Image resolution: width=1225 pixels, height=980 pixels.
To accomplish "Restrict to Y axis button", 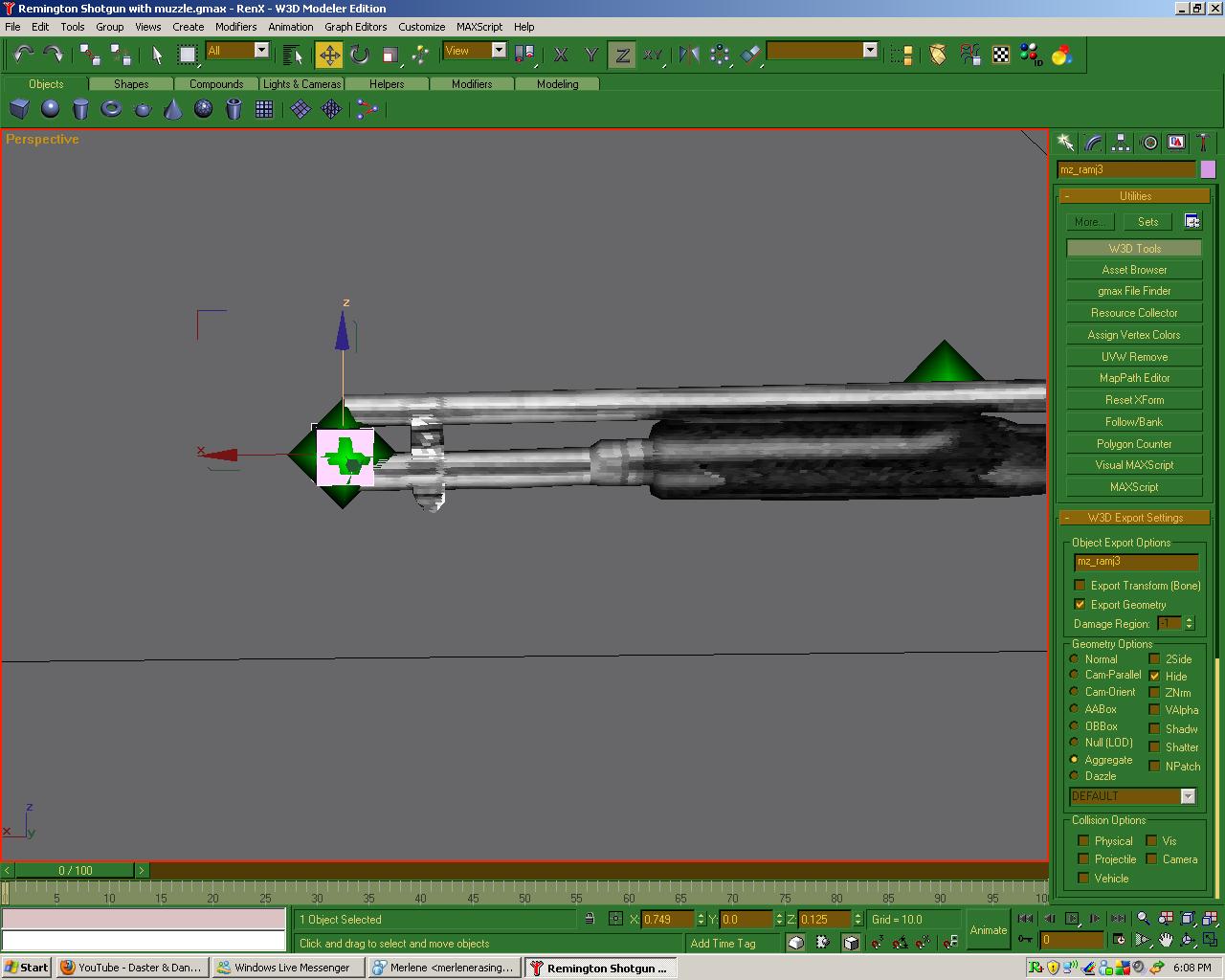I will [591, 56].
